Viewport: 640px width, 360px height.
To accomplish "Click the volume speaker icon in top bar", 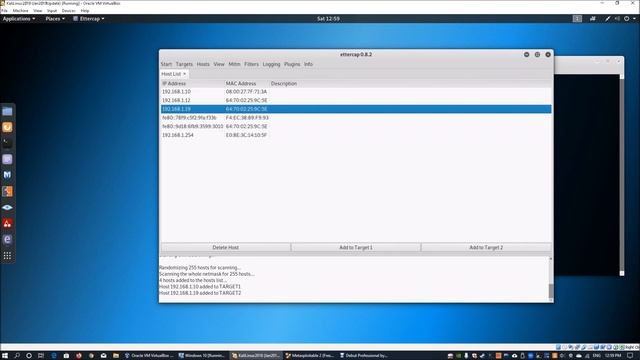I will (617, 18).
